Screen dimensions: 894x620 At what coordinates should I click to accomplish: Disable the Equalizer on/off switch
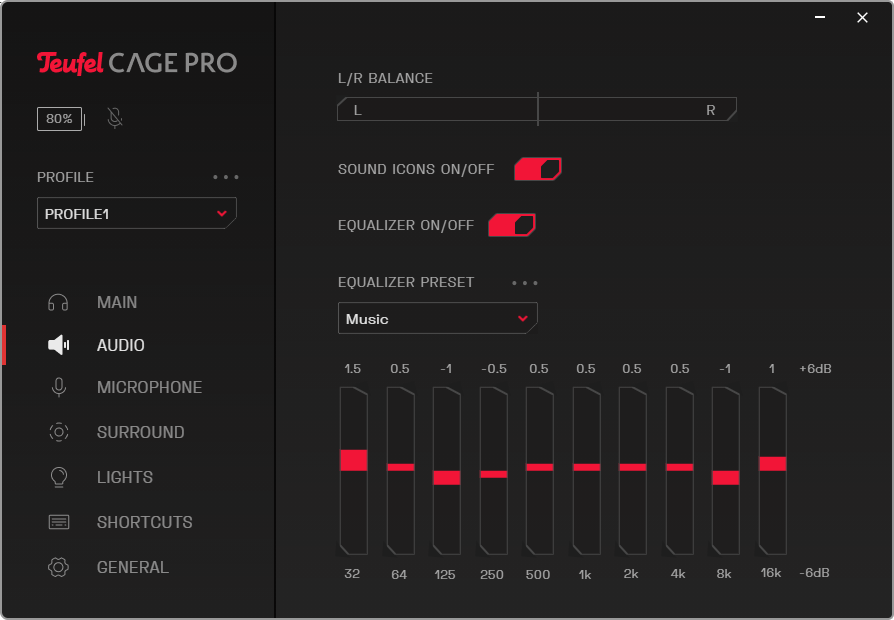coord(511,225)
